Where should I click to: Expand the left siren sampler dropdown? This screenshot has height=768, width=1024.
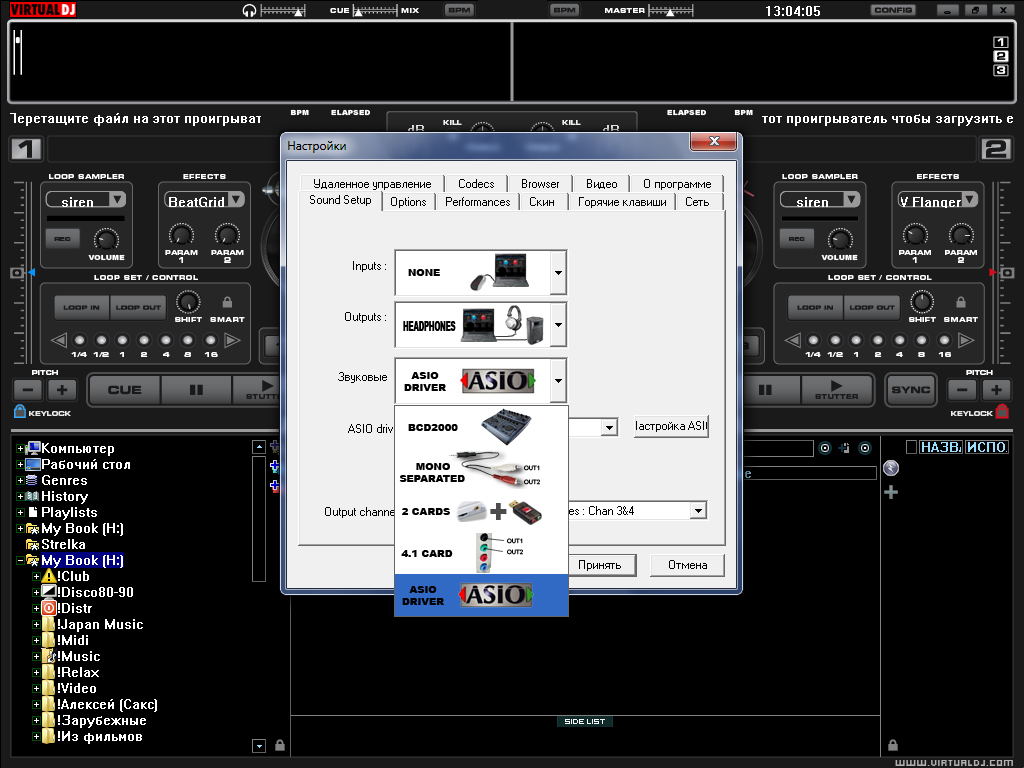[x=117, y=200]
